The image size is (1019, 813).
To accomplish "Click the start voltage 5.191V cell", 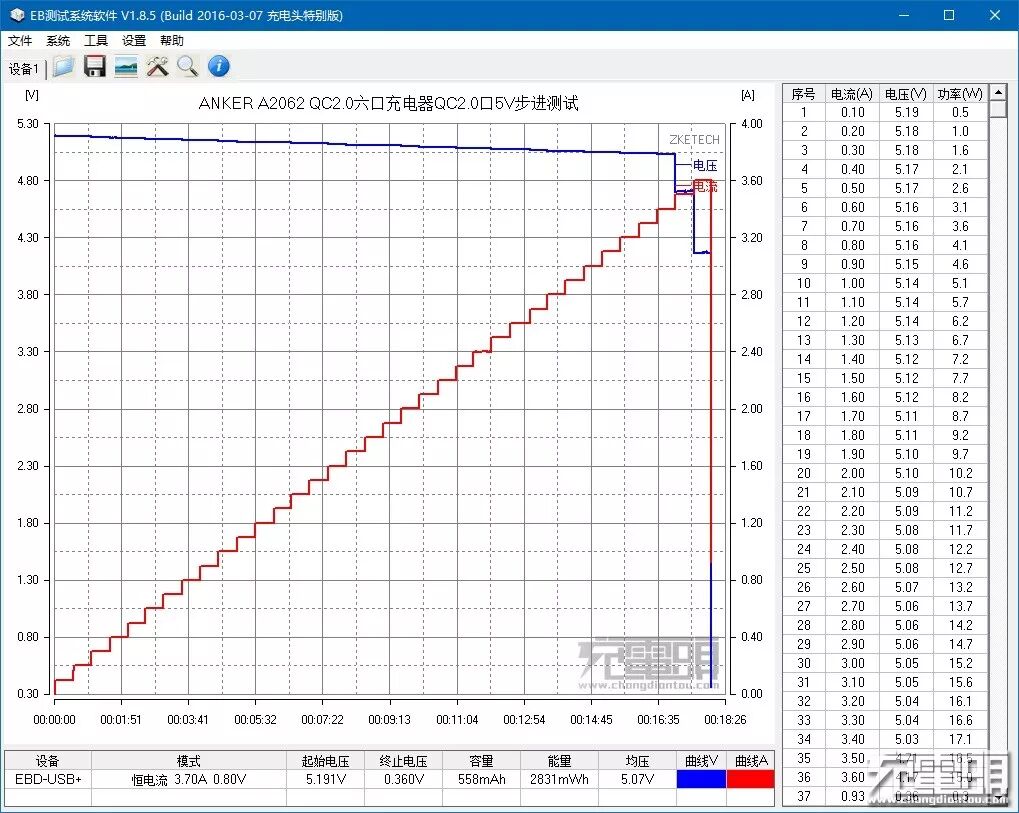I will 325,779.
